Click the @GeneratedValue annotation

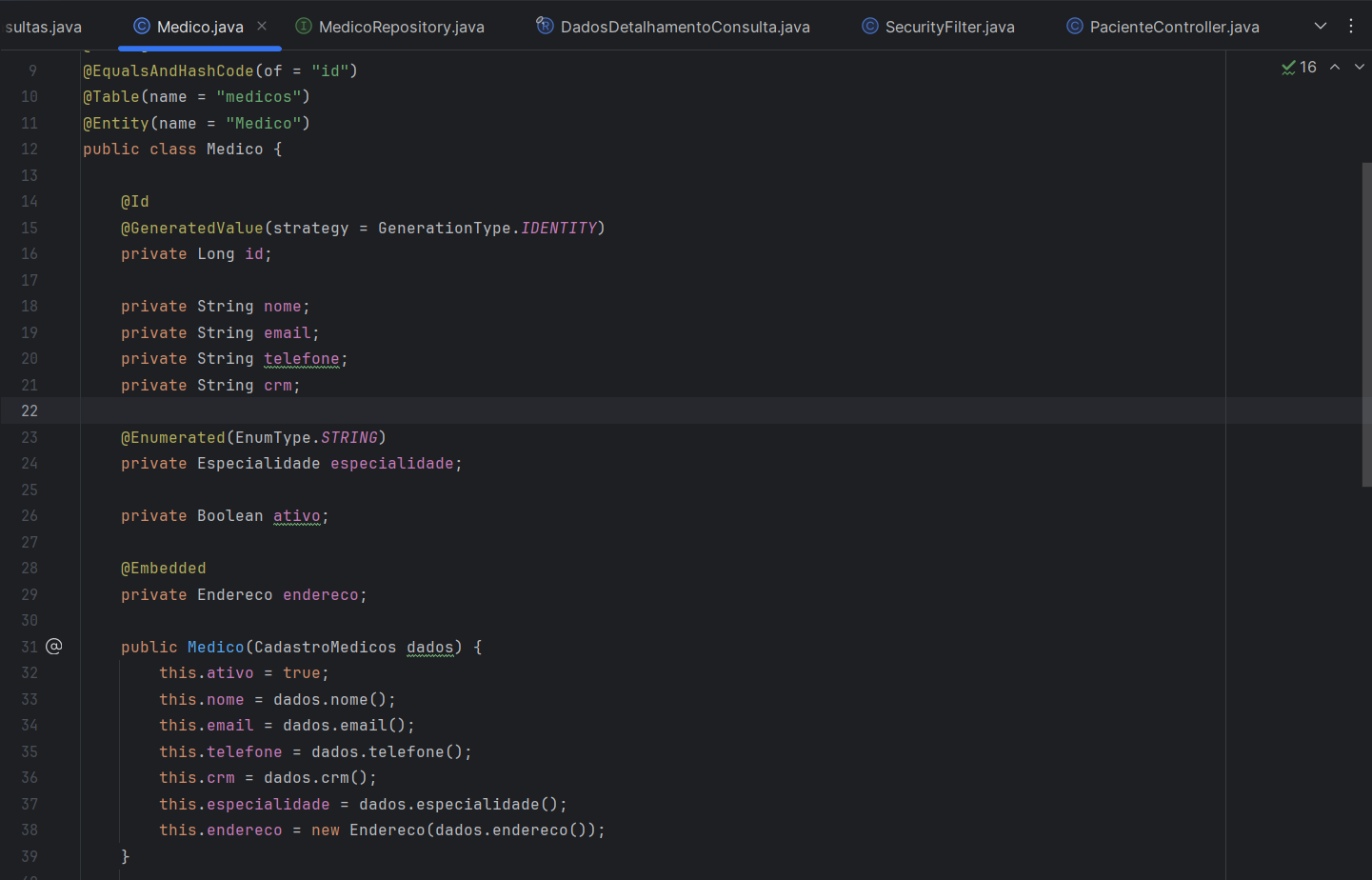coord(192,229)
